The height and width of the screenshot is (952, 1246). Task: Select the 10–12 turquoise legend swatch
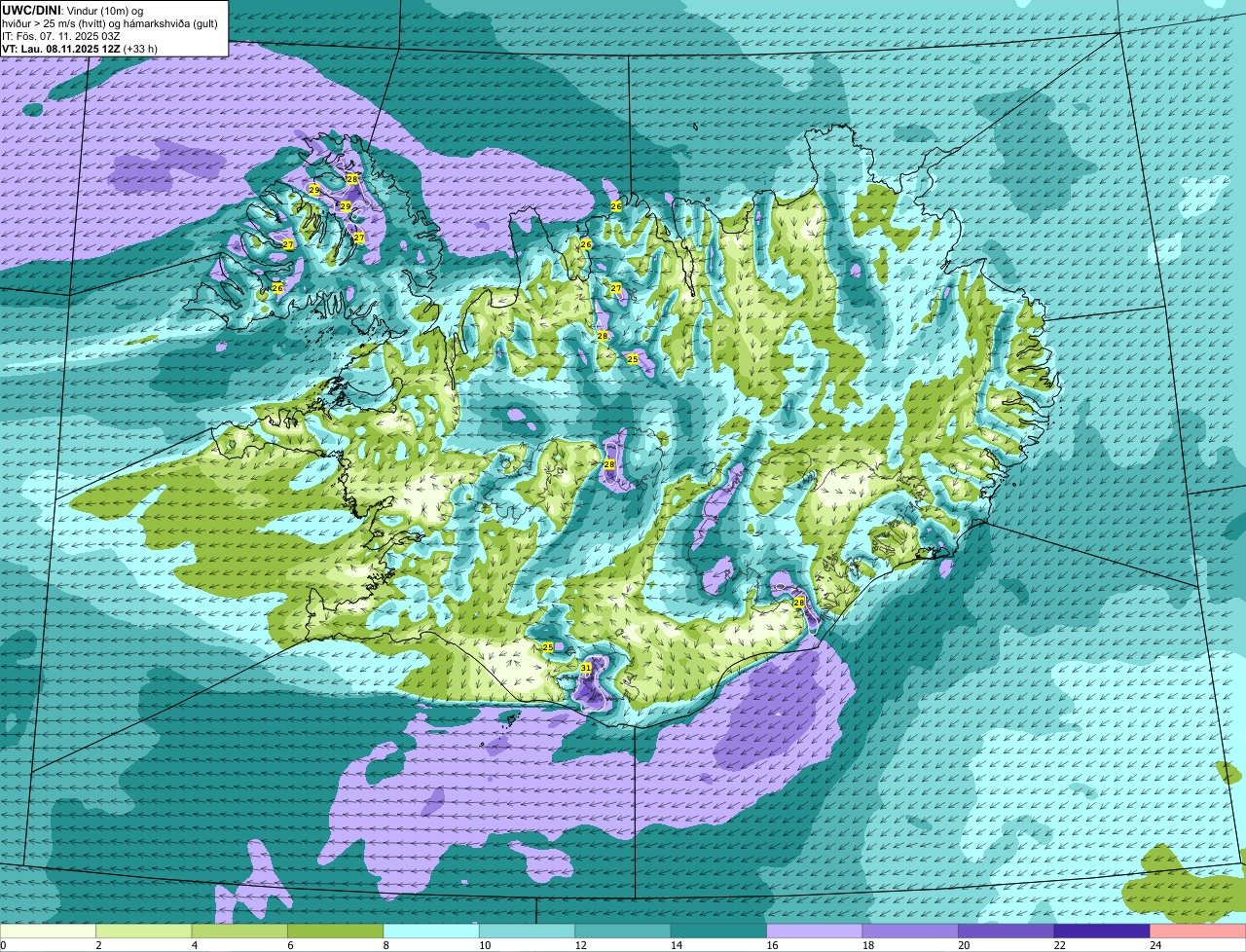[528, 932]
